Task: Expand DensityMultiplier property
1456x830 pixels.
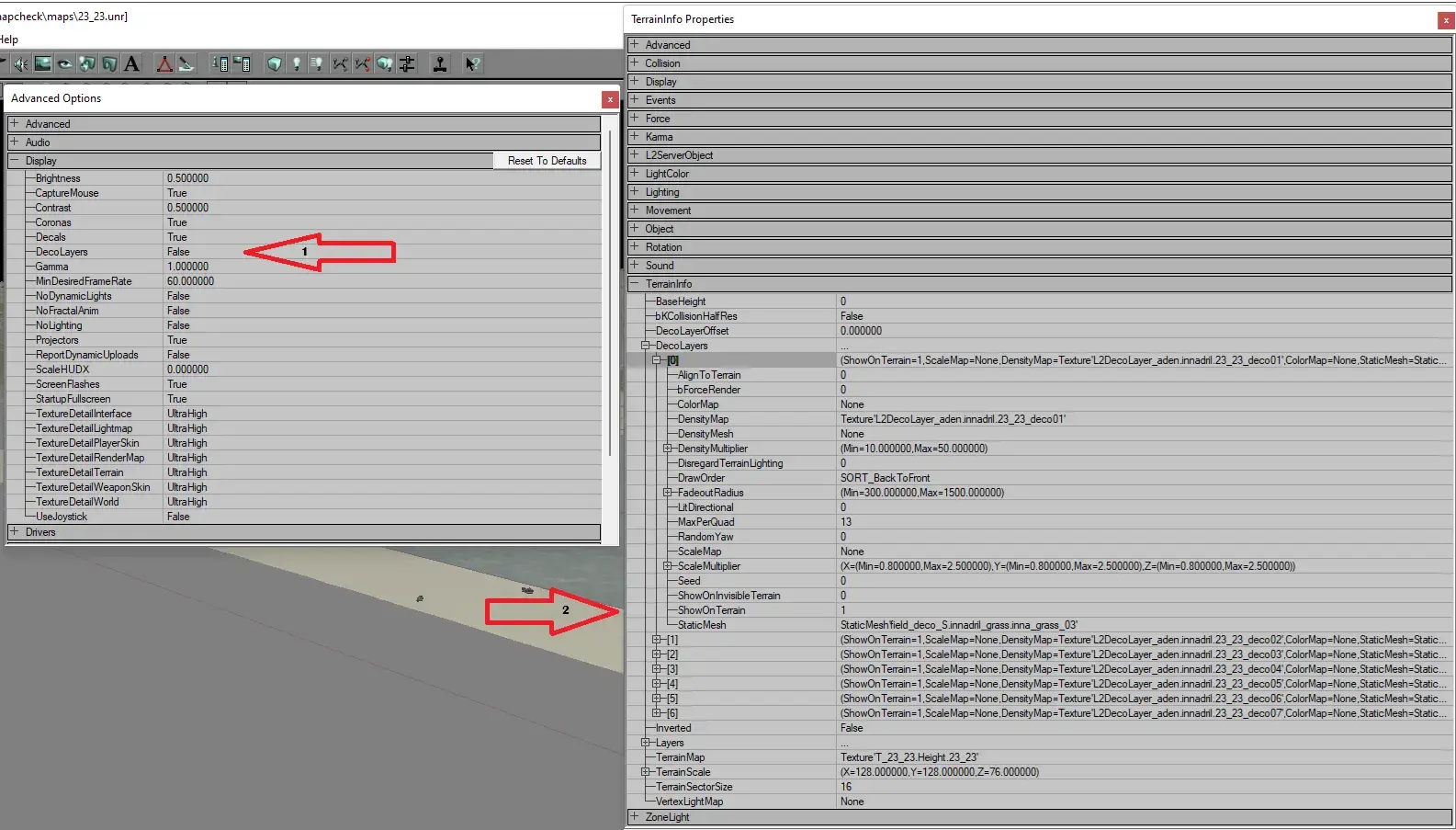Action: coord(668,449)
